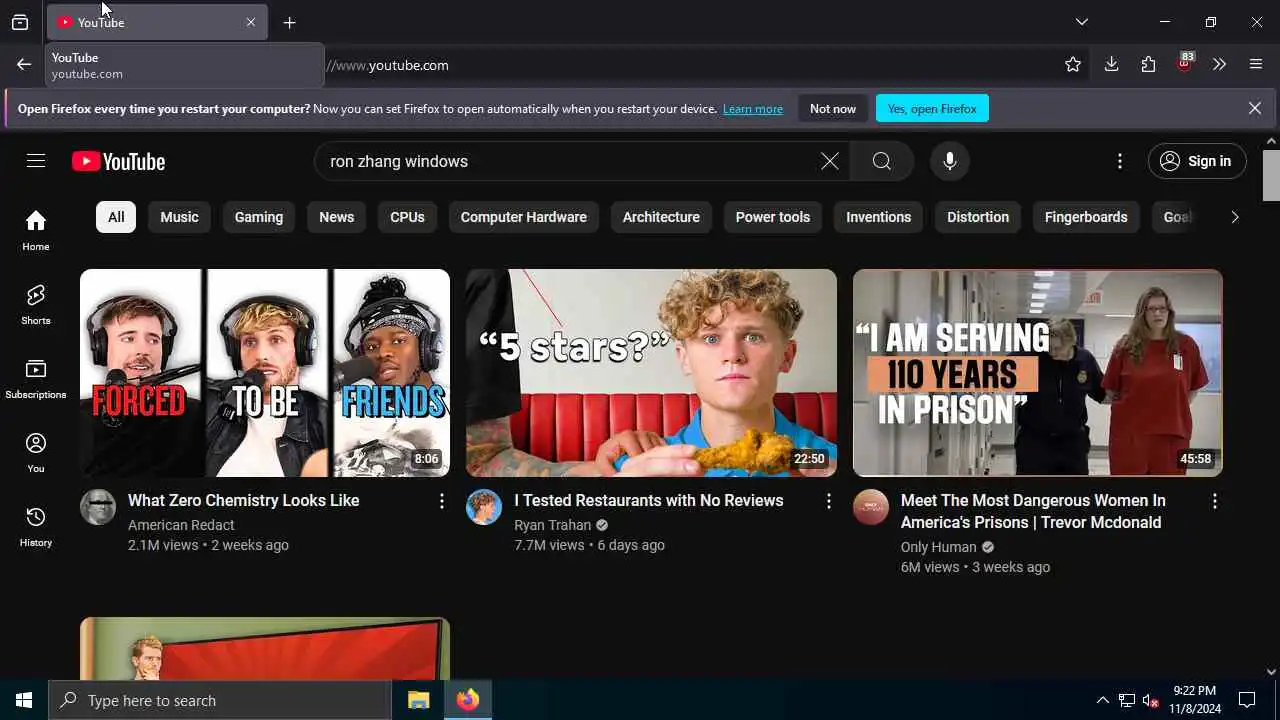This screenshot has width=1280, height=720.
Task: Open the Only Human channel name
Action: (939, 547)
